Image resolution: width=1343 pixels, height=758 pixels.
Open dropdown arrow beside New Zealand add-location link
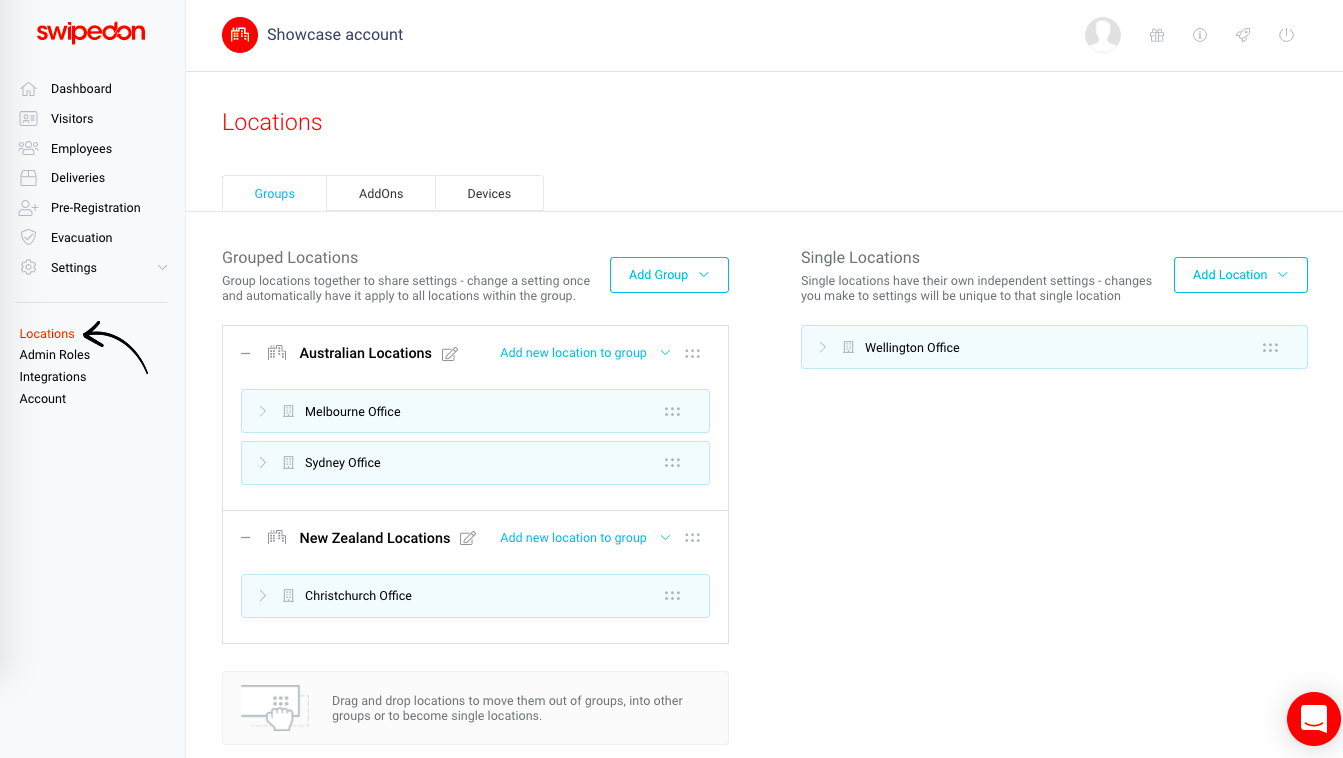[666, 538]
